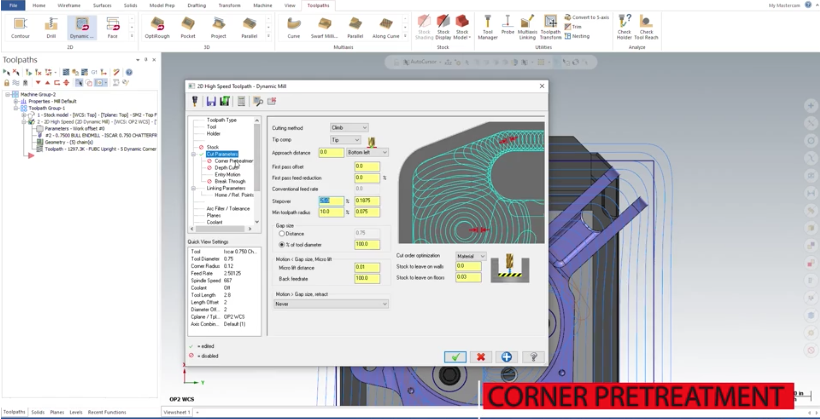
Task: Choose the Project 3D toolpath
Action: pyautogui.click(x=219, y=28)
